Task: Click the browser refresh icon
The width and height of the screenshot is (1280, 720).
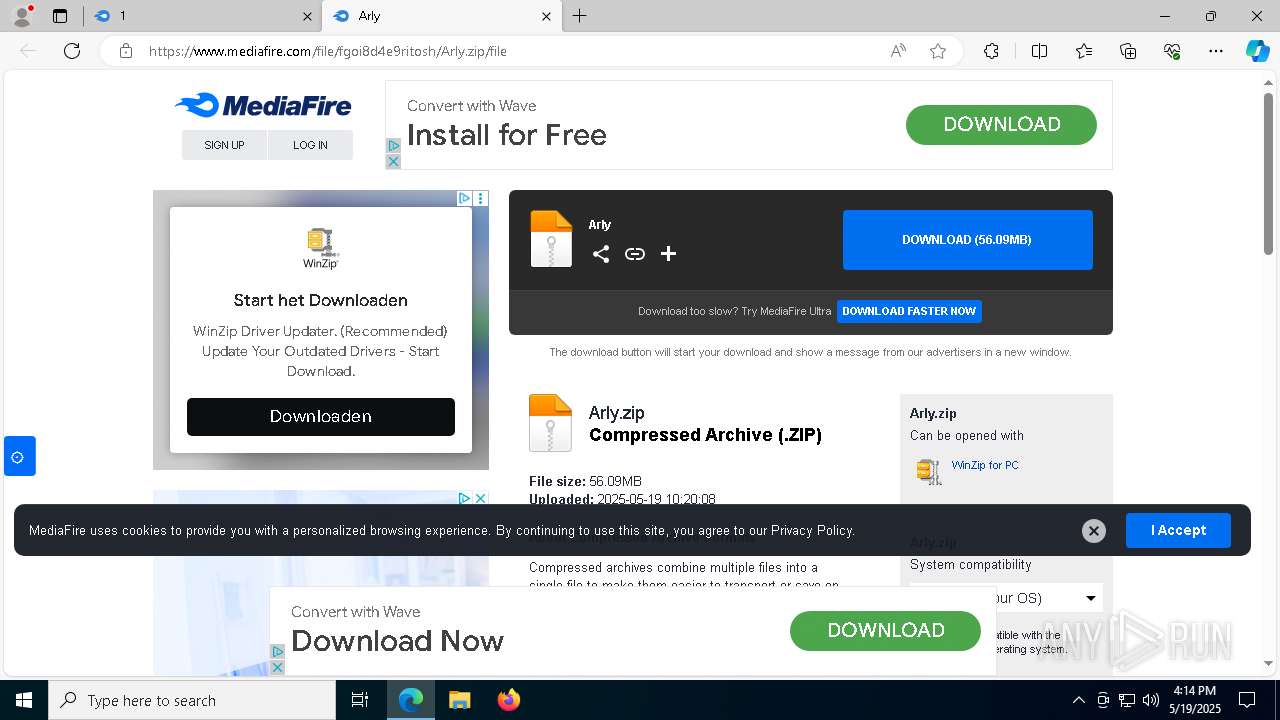Action: point(72,51)
